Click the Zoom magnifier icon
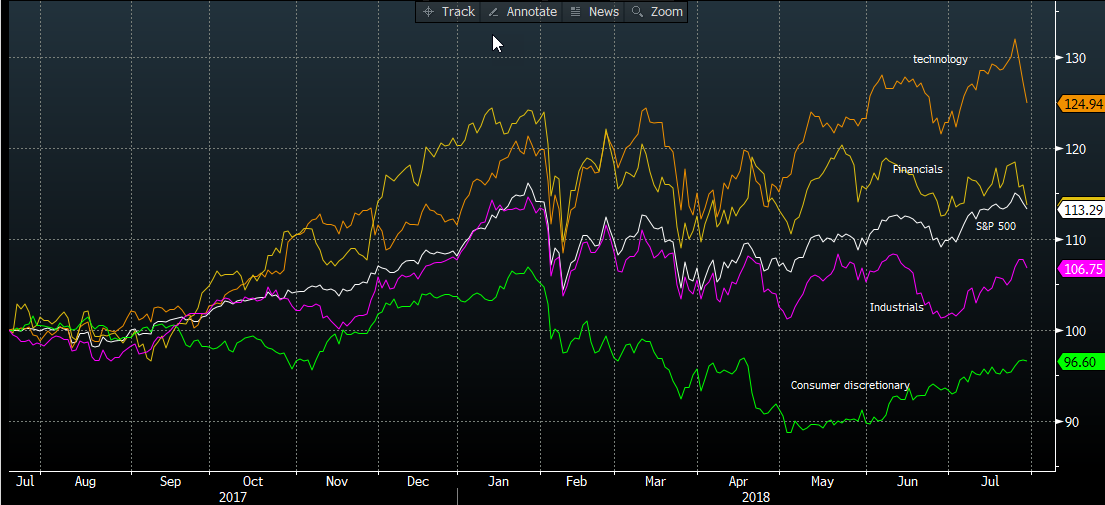Screen dimensions: 1105x505 pyautogui.click(x=637, y=12)
